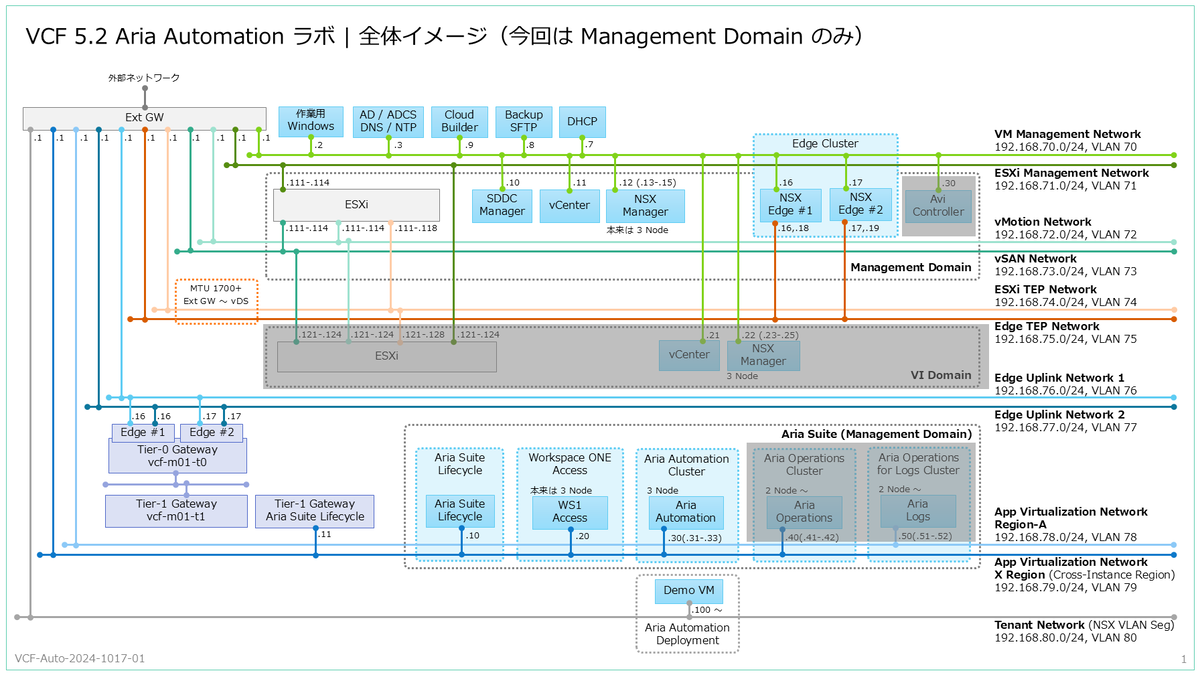
Task: Select Tier-1 Gateway Aria Suite Lifecycle box
Action: pyautogui.click(x=316, y=510)
